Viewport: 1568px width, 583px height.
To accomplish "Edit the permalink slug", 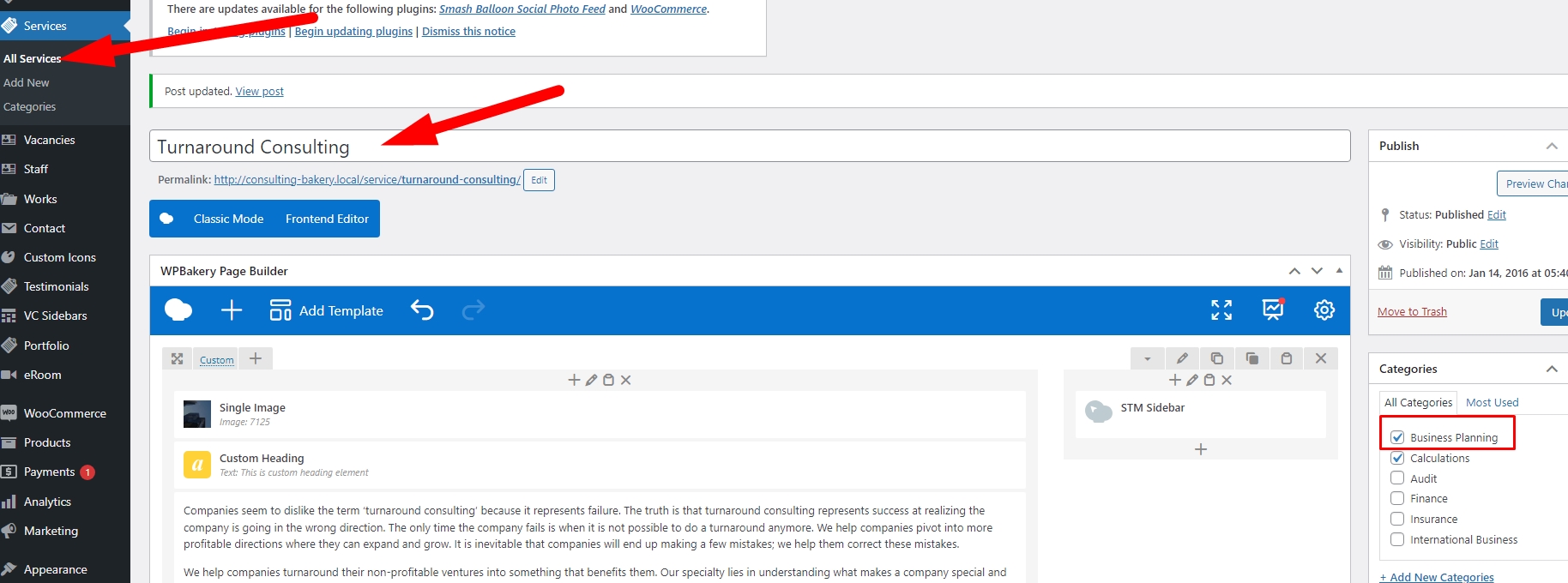I will [x=539, y=180].
